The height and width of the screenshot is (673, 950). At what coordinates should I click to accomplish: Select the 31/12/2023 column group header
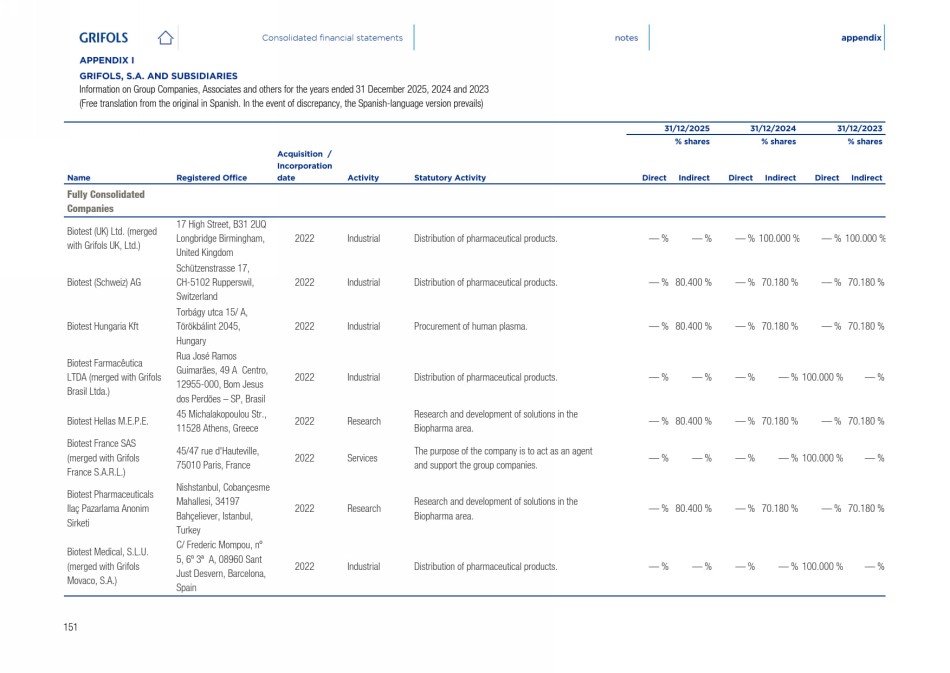coord(860,129)
